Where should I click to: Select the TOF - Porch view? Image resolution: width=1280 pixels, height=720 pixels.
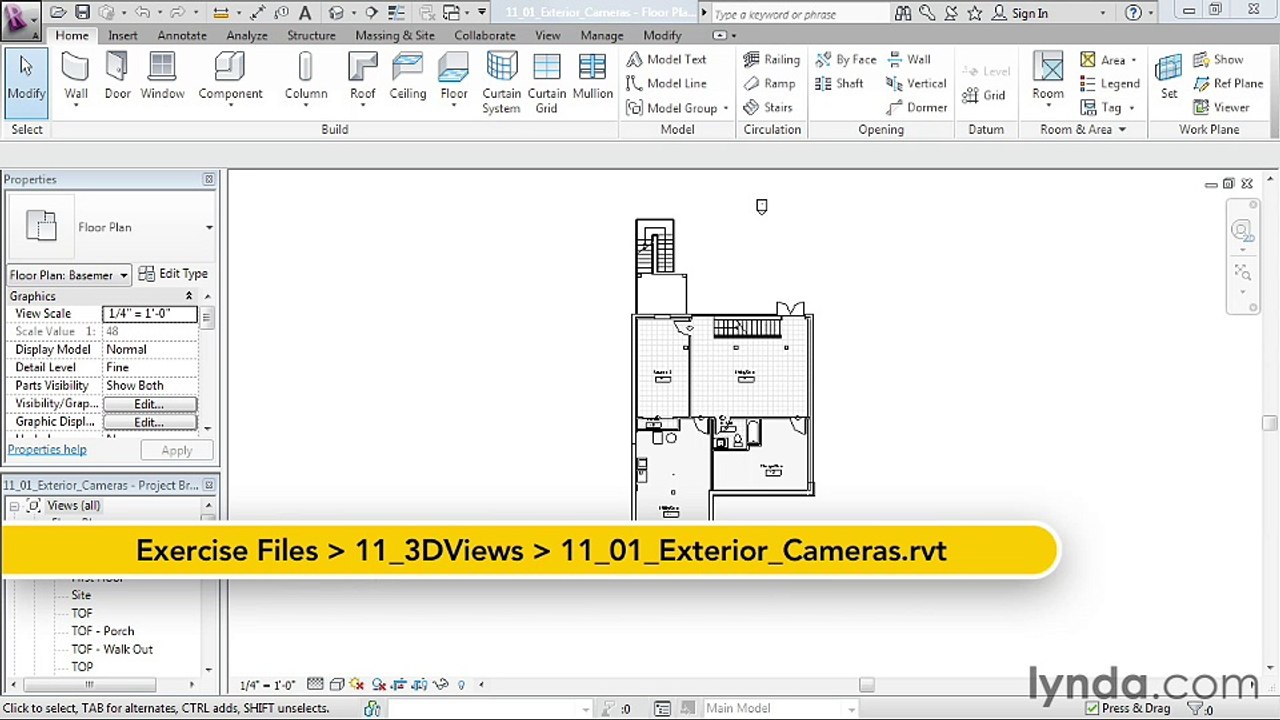[103, 631]
